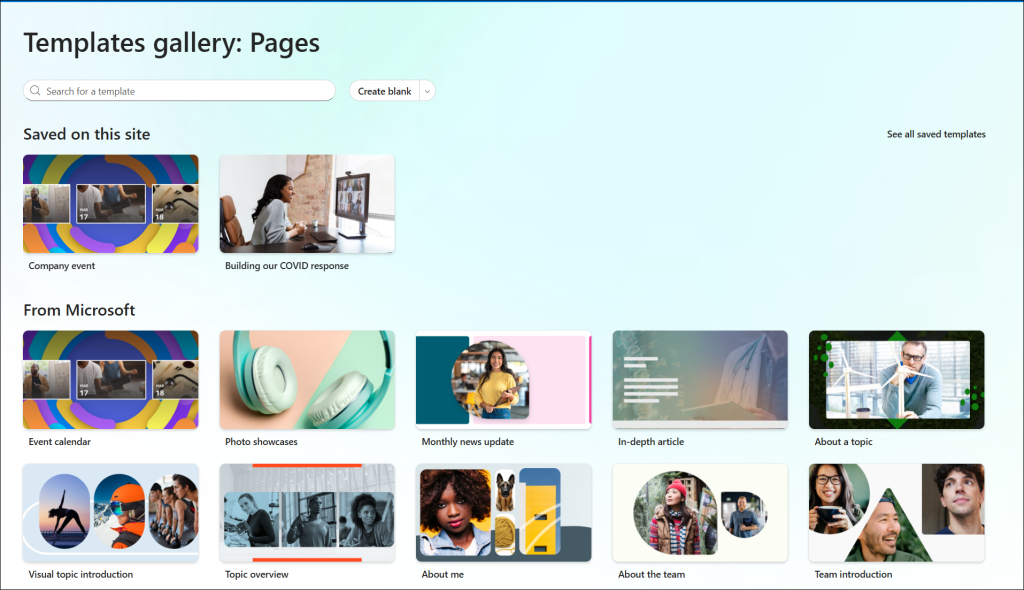Viewport: 1024px width, 590px height.
Task: Click the search magnifier icon
Action: click(x=35, y=91)
